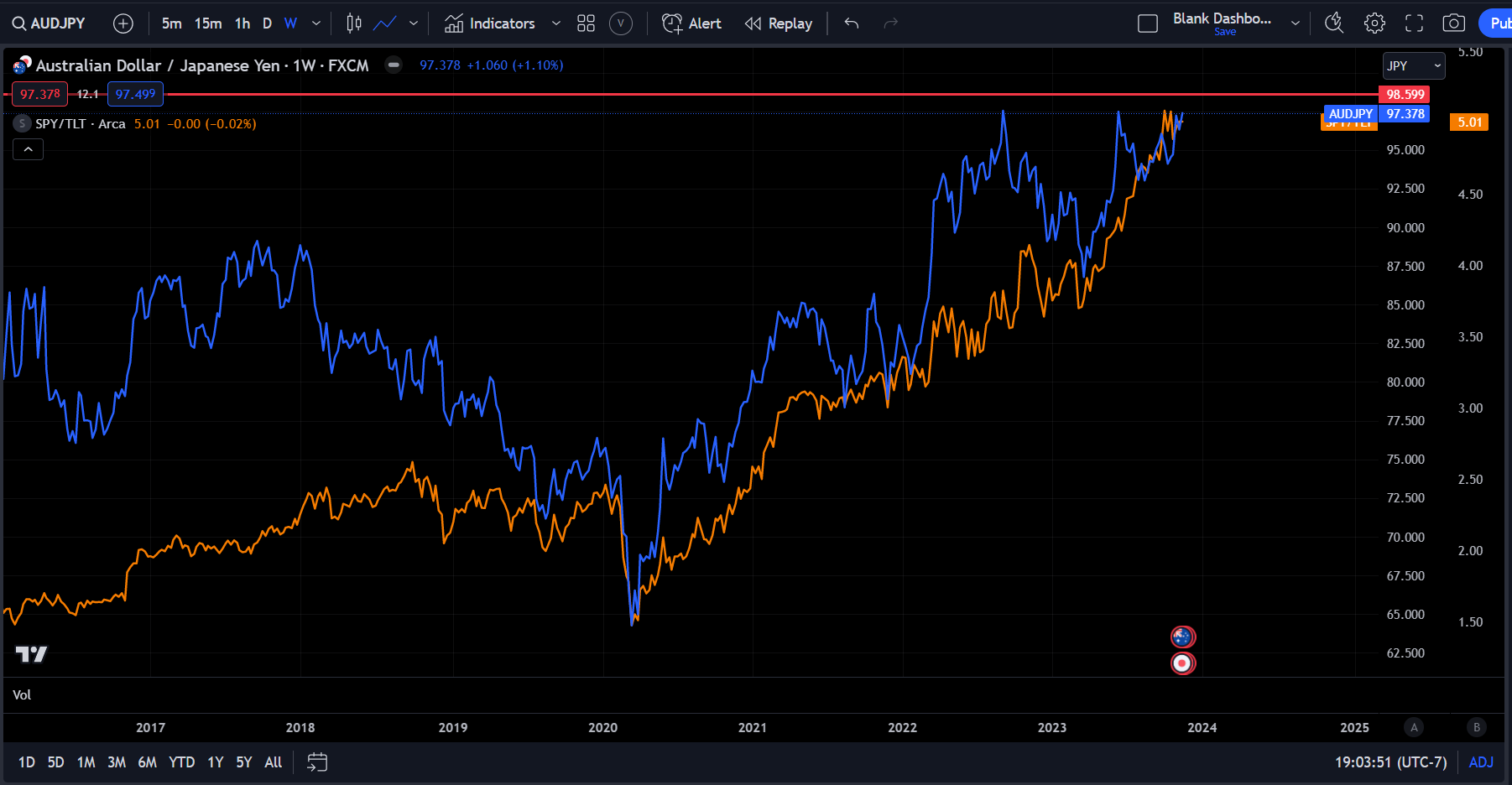1512x785 pixels.
Task: Open the JPY currency dropdown
Action: (x=1414, y=65)
